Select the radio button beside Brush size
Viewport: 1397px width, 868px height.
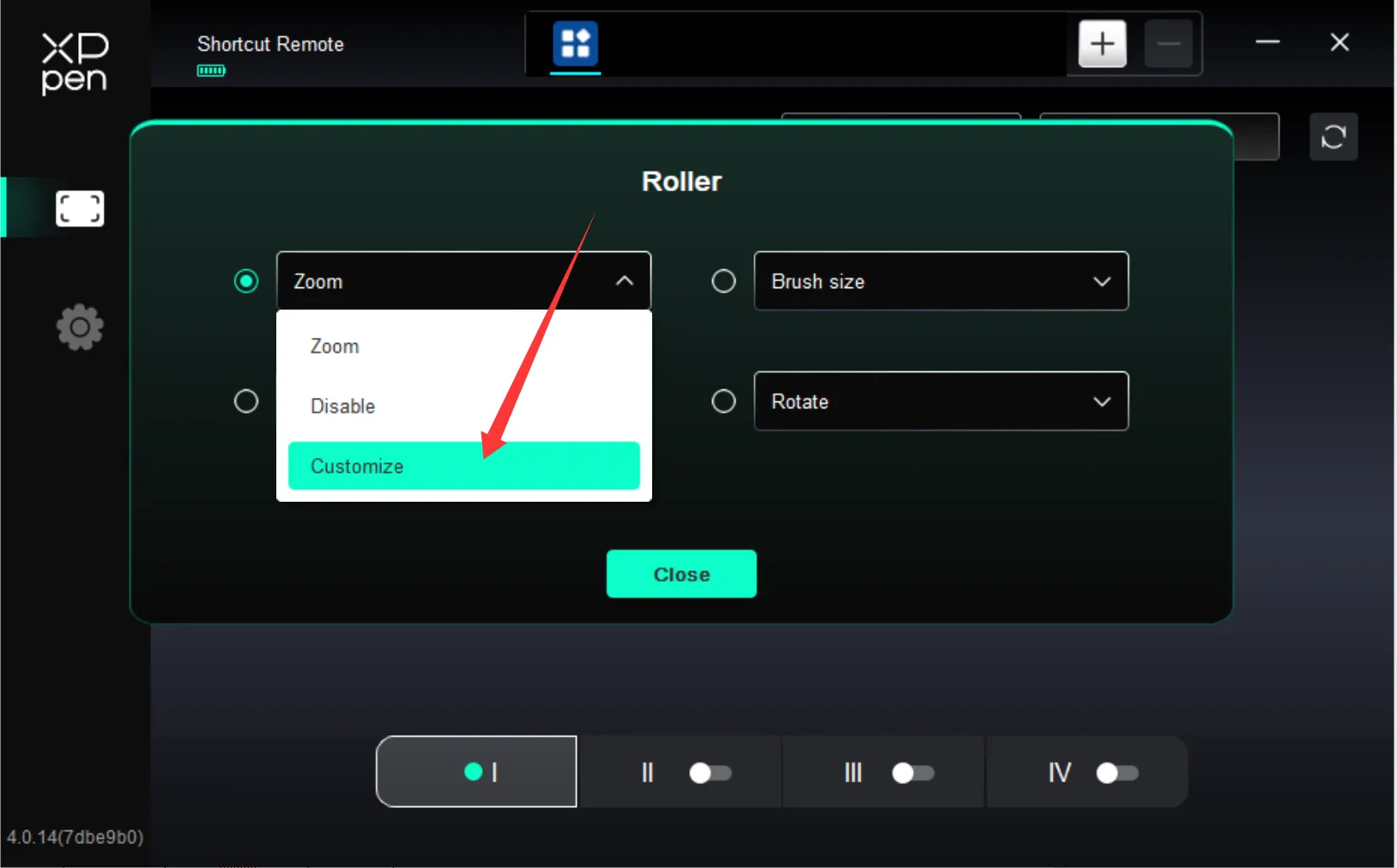pos(723,281)
